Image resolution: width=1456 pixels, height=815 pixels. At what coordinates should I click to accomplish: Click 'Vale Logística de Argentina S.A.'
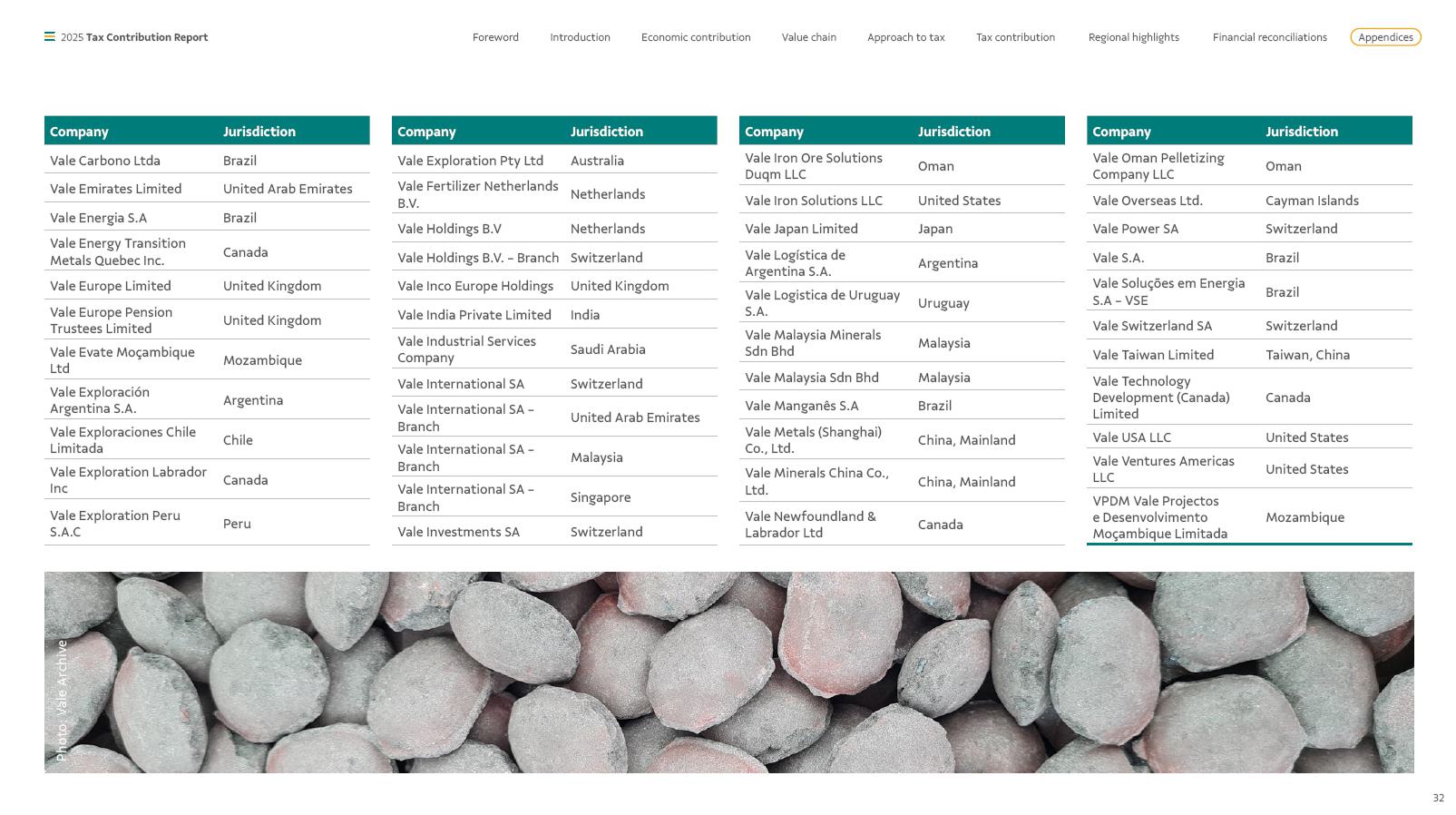pyautogui.click(x=796, y=263)
